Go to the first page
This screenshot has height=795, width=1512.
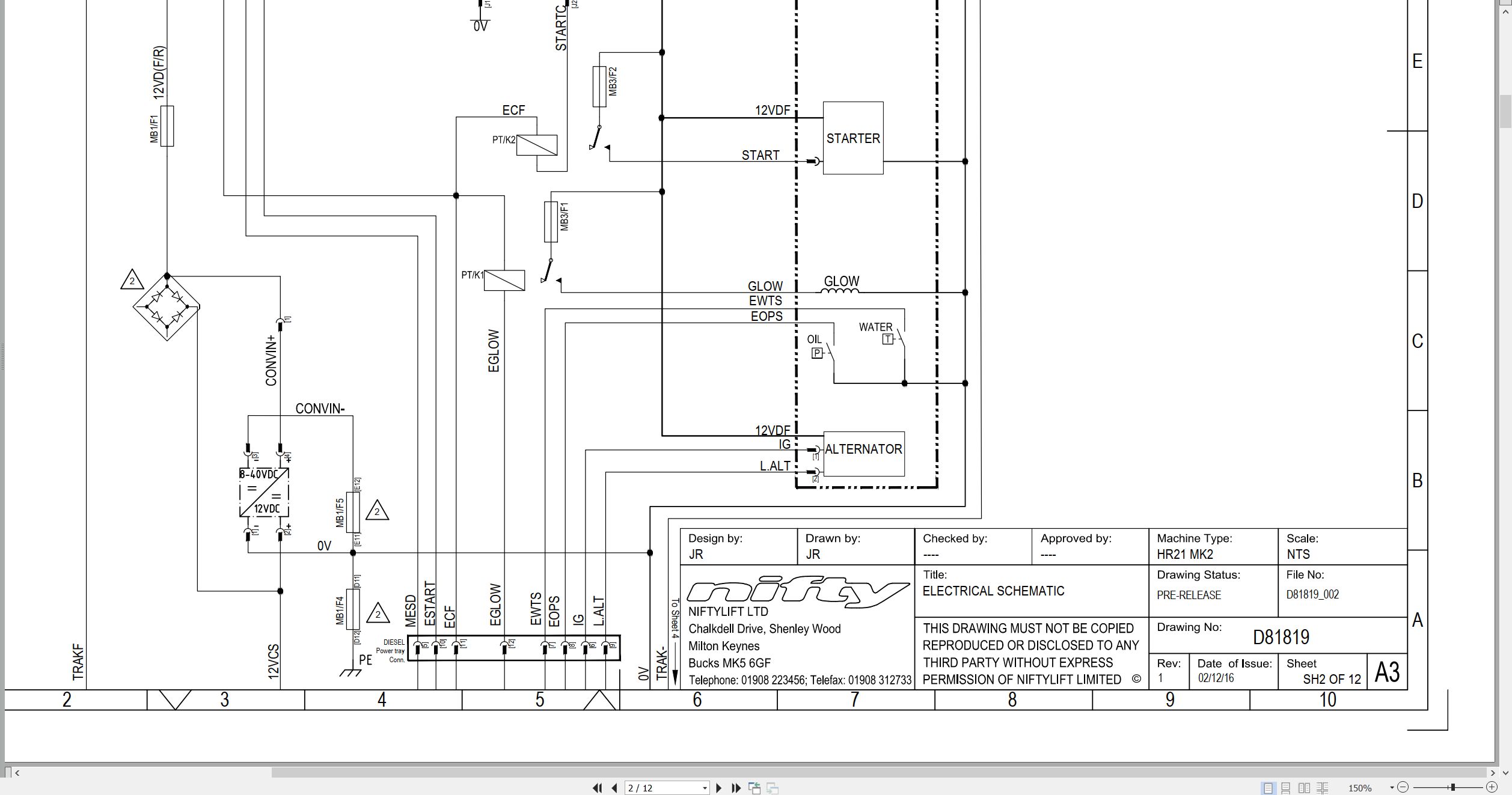click(597, 788)
